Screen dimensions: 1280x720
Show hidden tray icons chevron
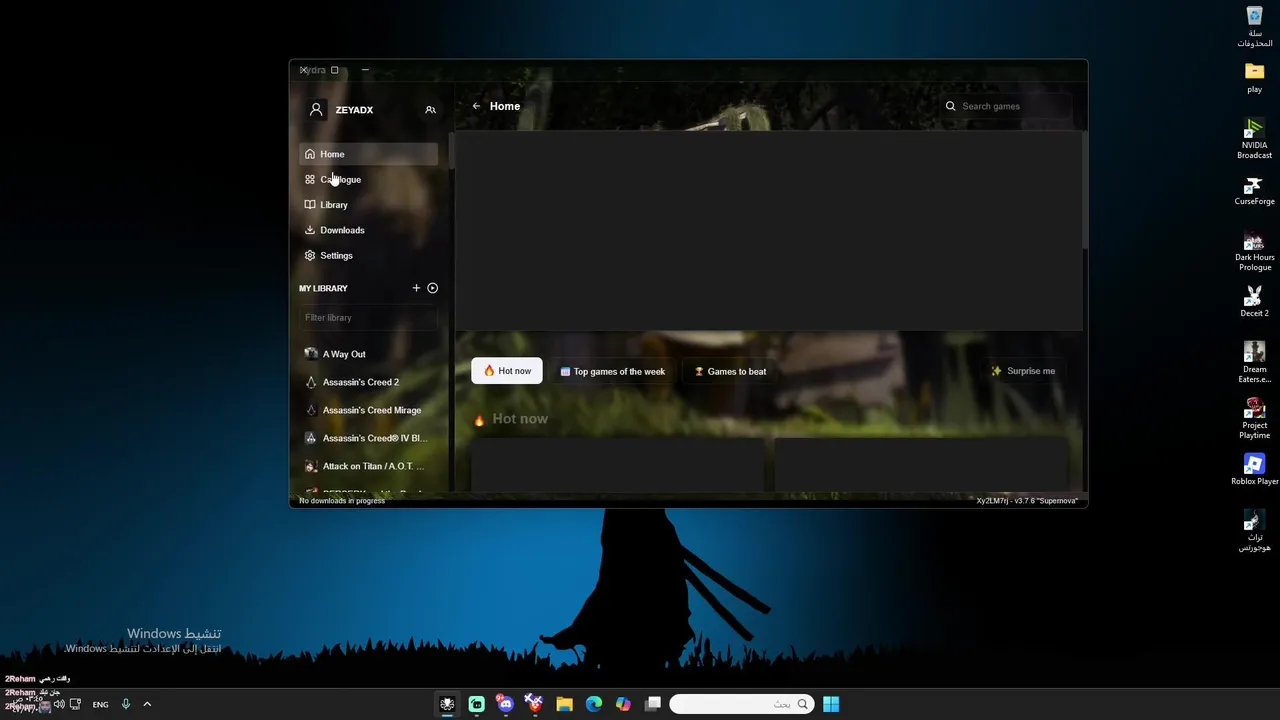(x=147, y=704)
